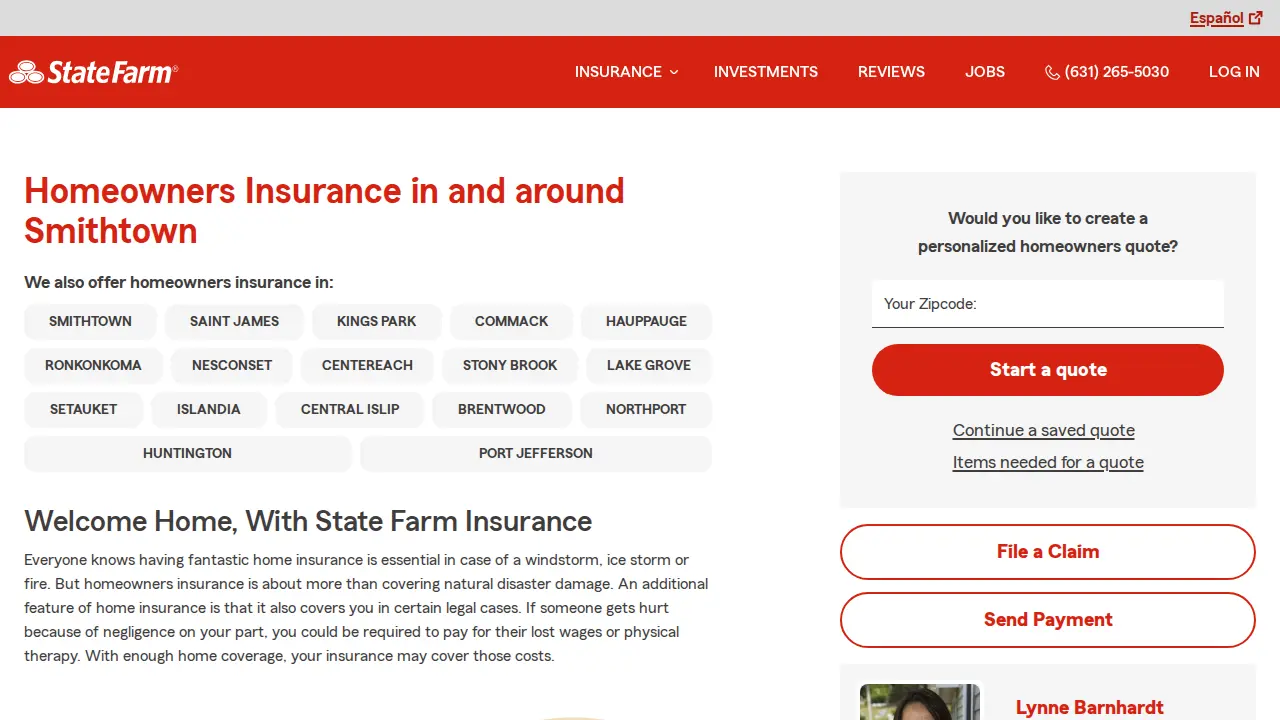The image size is (1280, 720).
Task: Click the Homeowners Insurance in Smithtown heading
Action: point(324,211)
